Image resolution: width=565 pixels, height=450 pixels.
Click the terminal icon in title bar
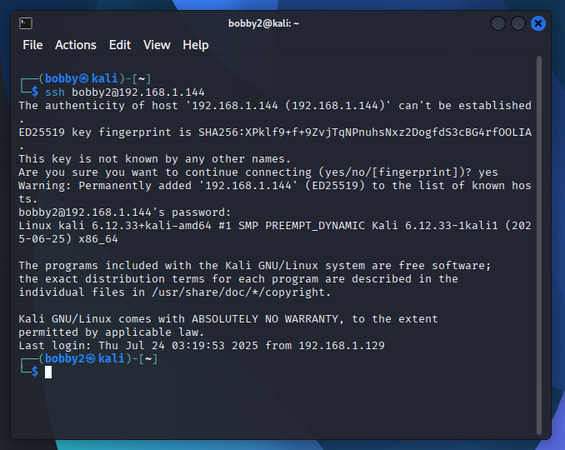(x=26, y=23)
